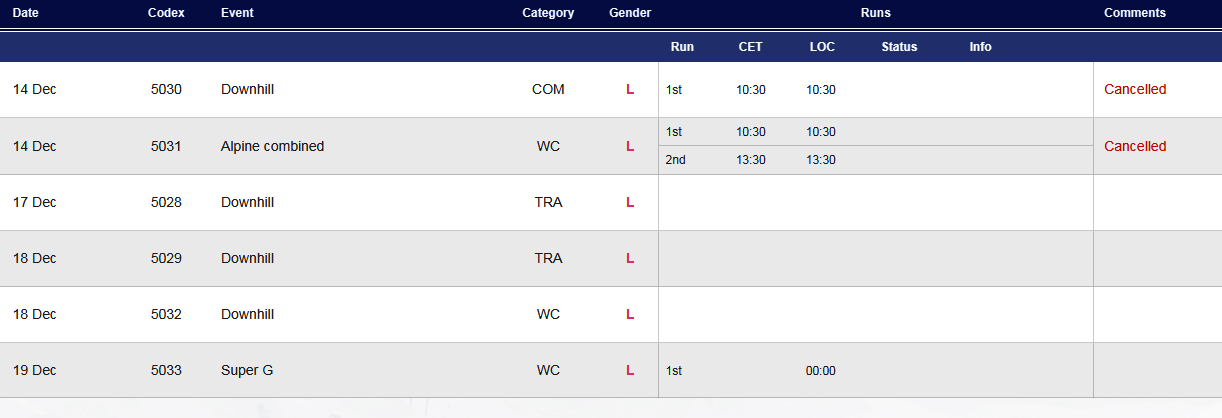Click the Gender column header
This screenshot has height=418, width=1222.
tap(630, 13)
